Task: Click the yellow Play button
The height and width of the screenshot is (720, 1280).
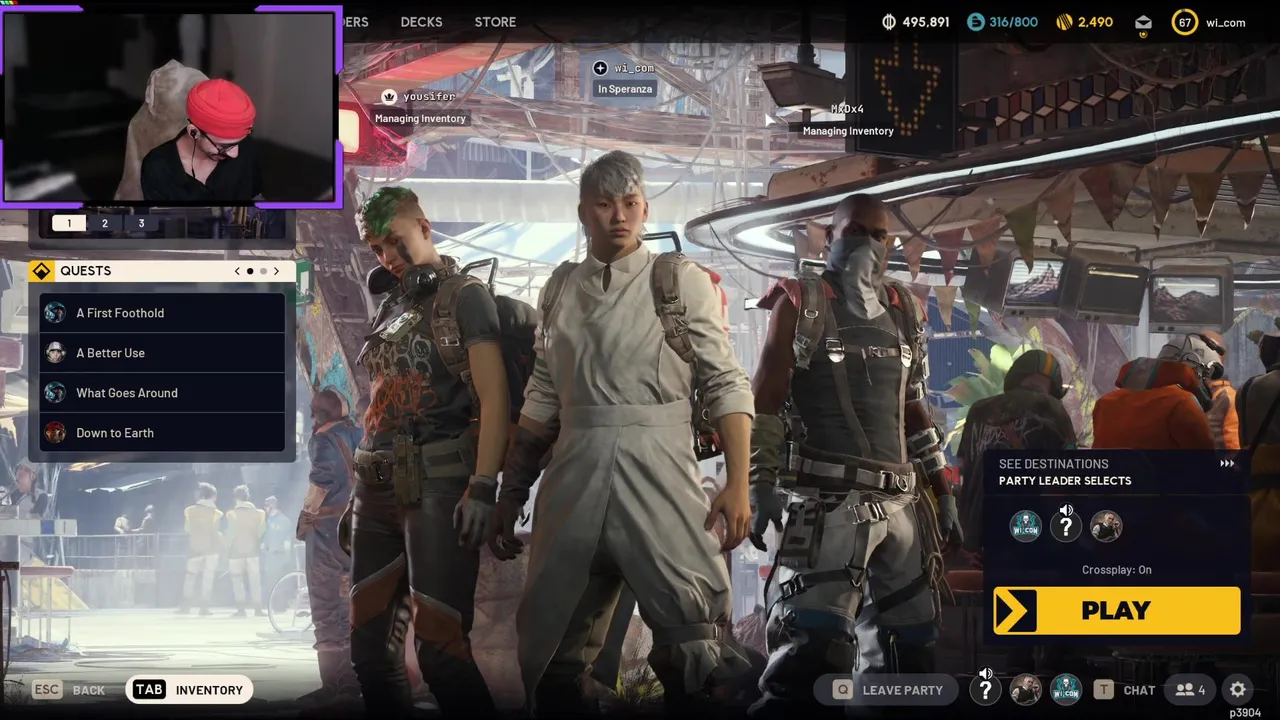Action: click(x=1117, y=610)
